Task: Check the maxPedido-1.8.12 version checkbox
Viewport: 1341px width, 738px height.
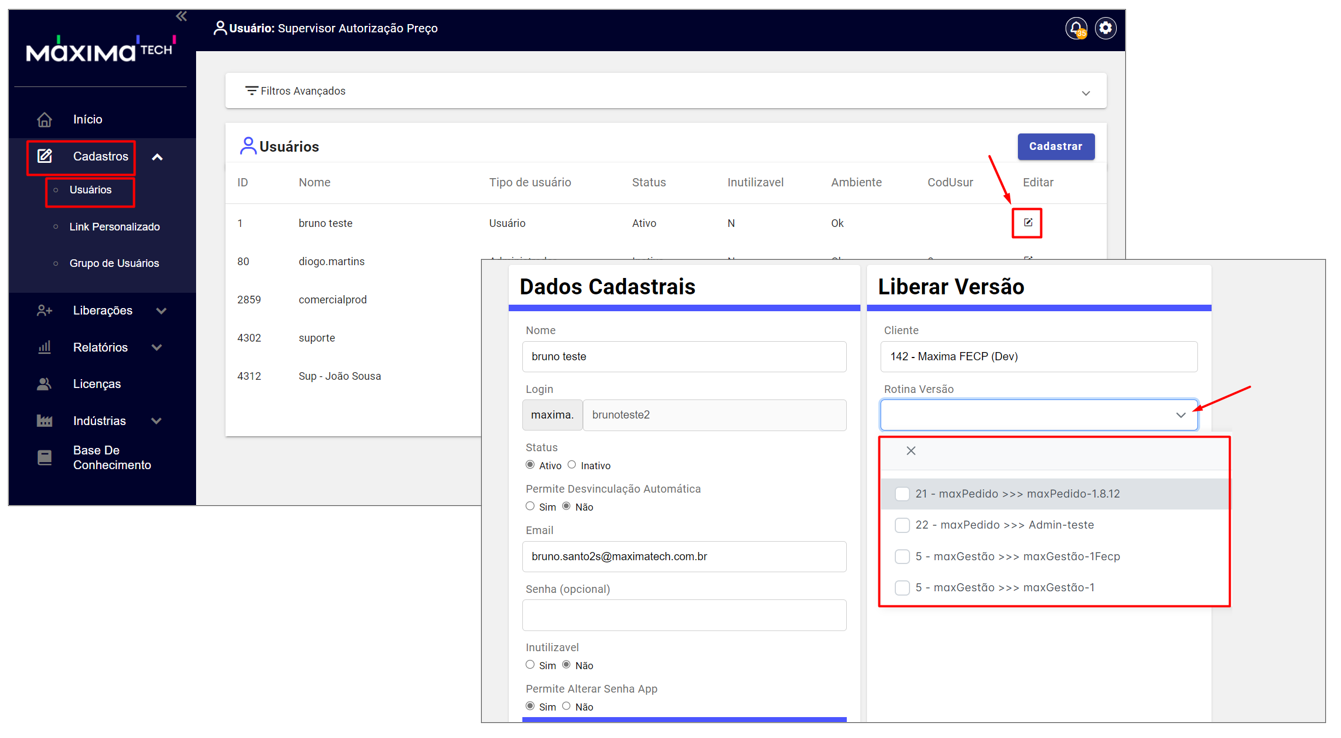Action: (x=902, y=494)
